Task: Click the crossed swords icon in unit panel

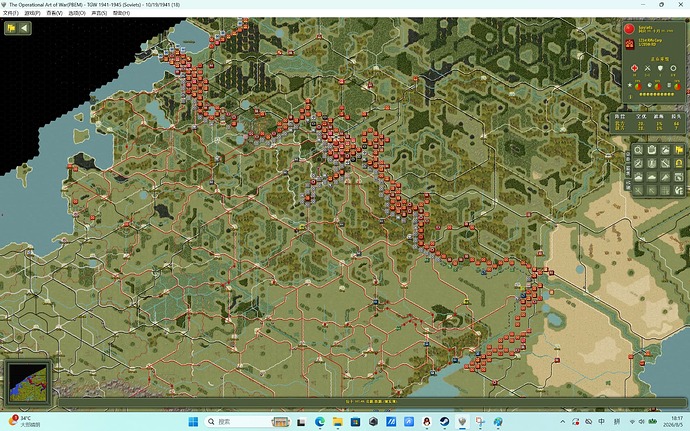Action: click(x=647, y=68)
